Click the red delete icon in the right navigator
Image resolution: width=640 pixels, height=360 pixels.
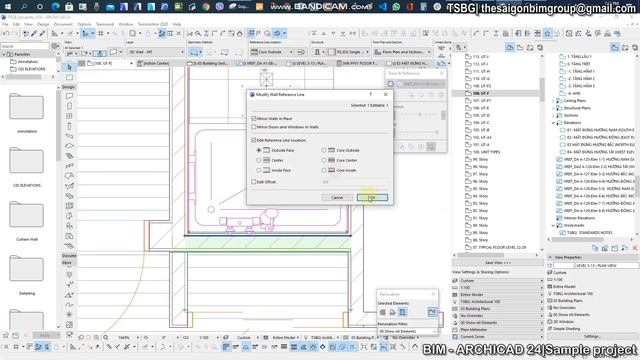click(635, 249)
